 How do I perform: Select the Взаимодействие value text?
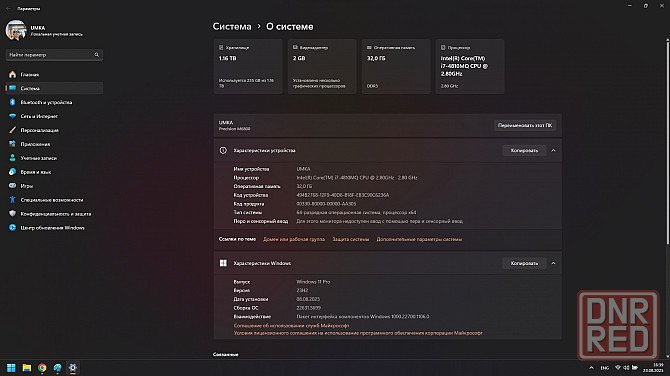(363, 317)
